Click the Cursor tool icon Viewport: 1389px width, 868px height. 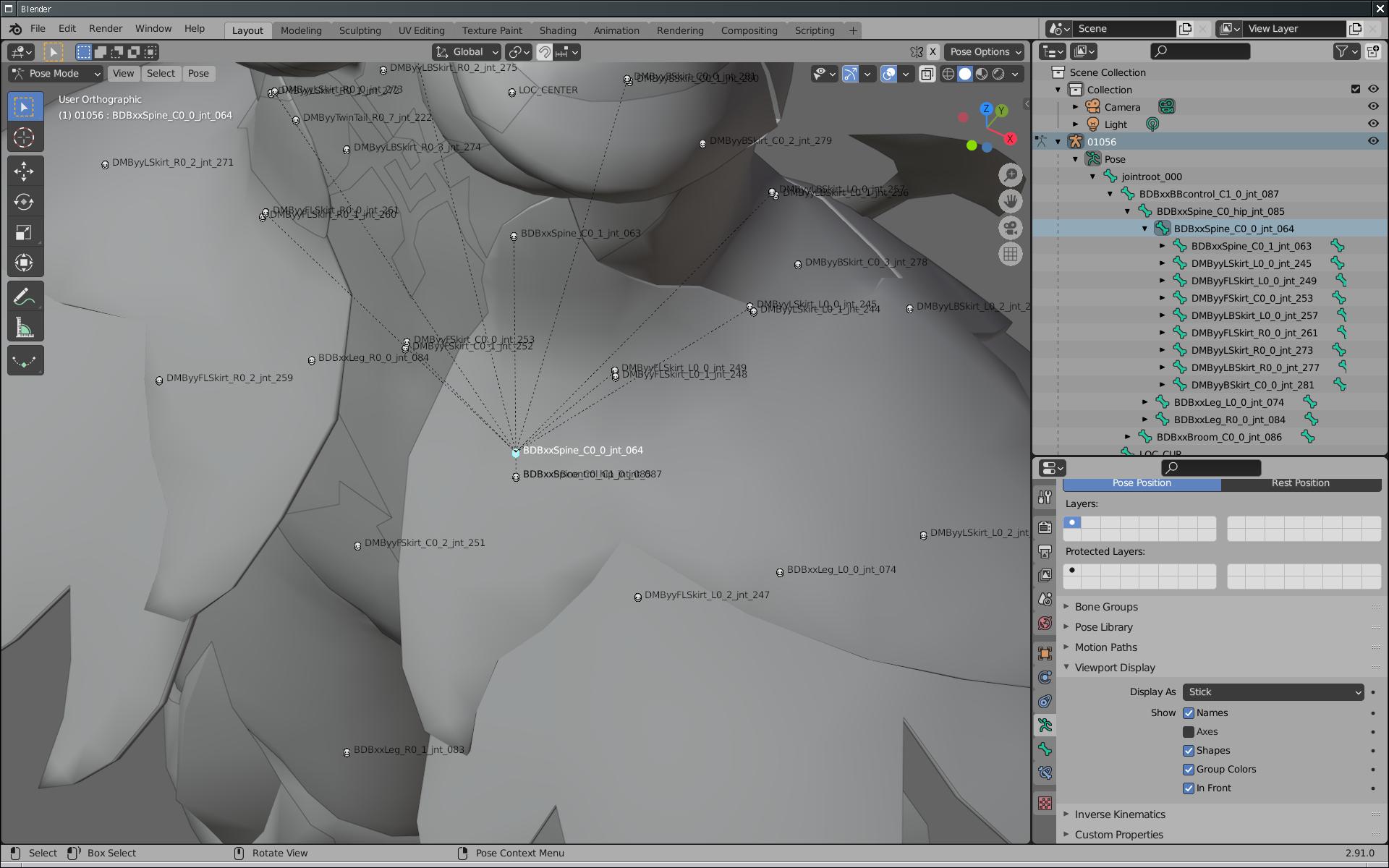point(25,137)
